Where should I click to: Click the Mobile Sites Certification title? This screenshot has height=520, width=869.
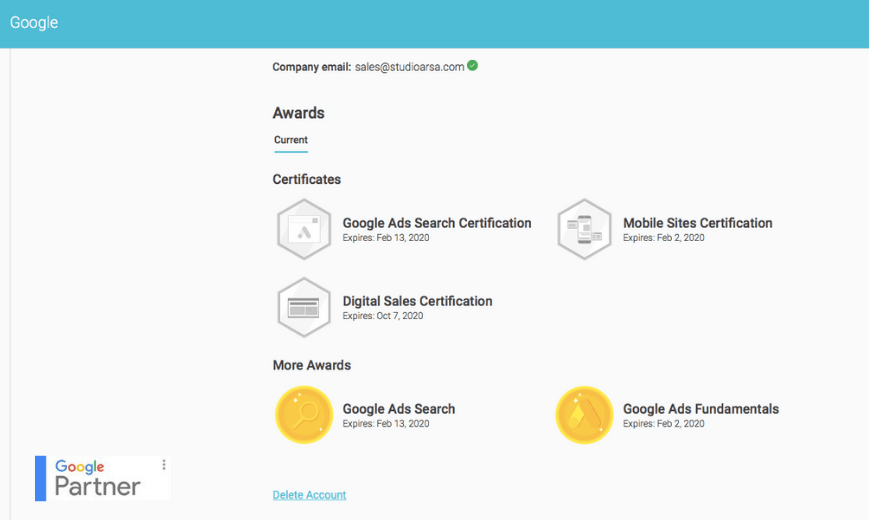tap(697, 223)
